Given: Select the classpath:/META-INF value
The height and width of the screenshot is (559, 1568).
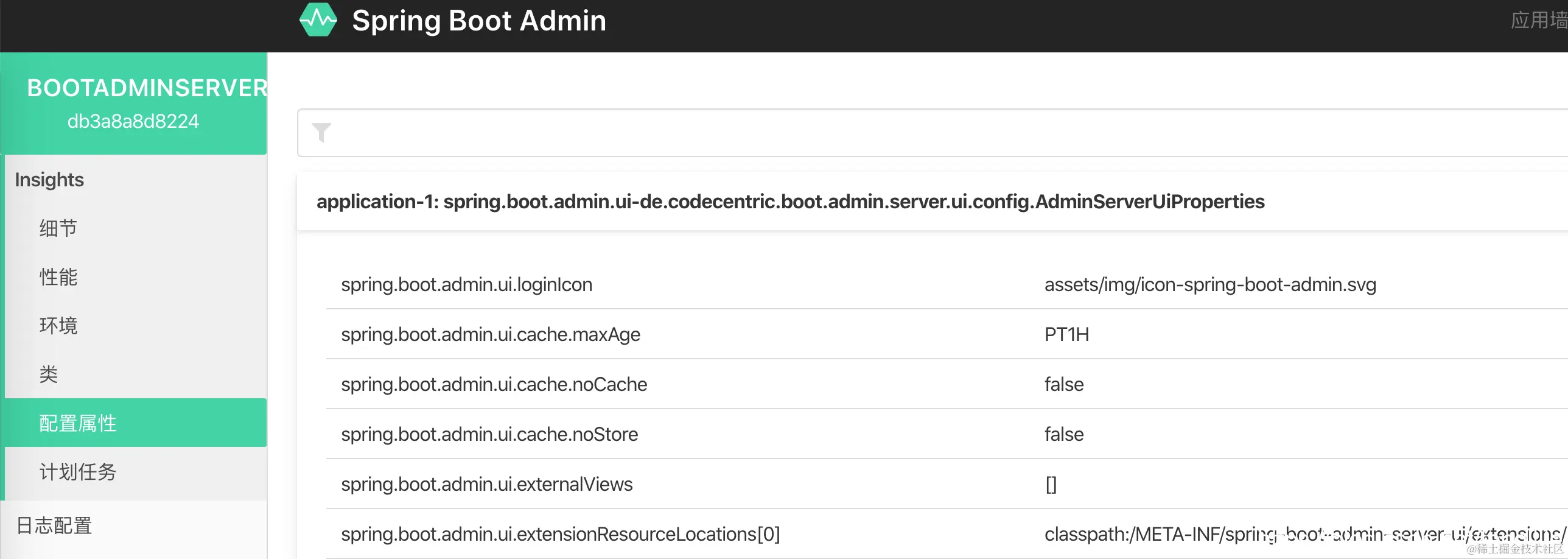Looking at the screenshot, I should click(x=1305, y=534).
